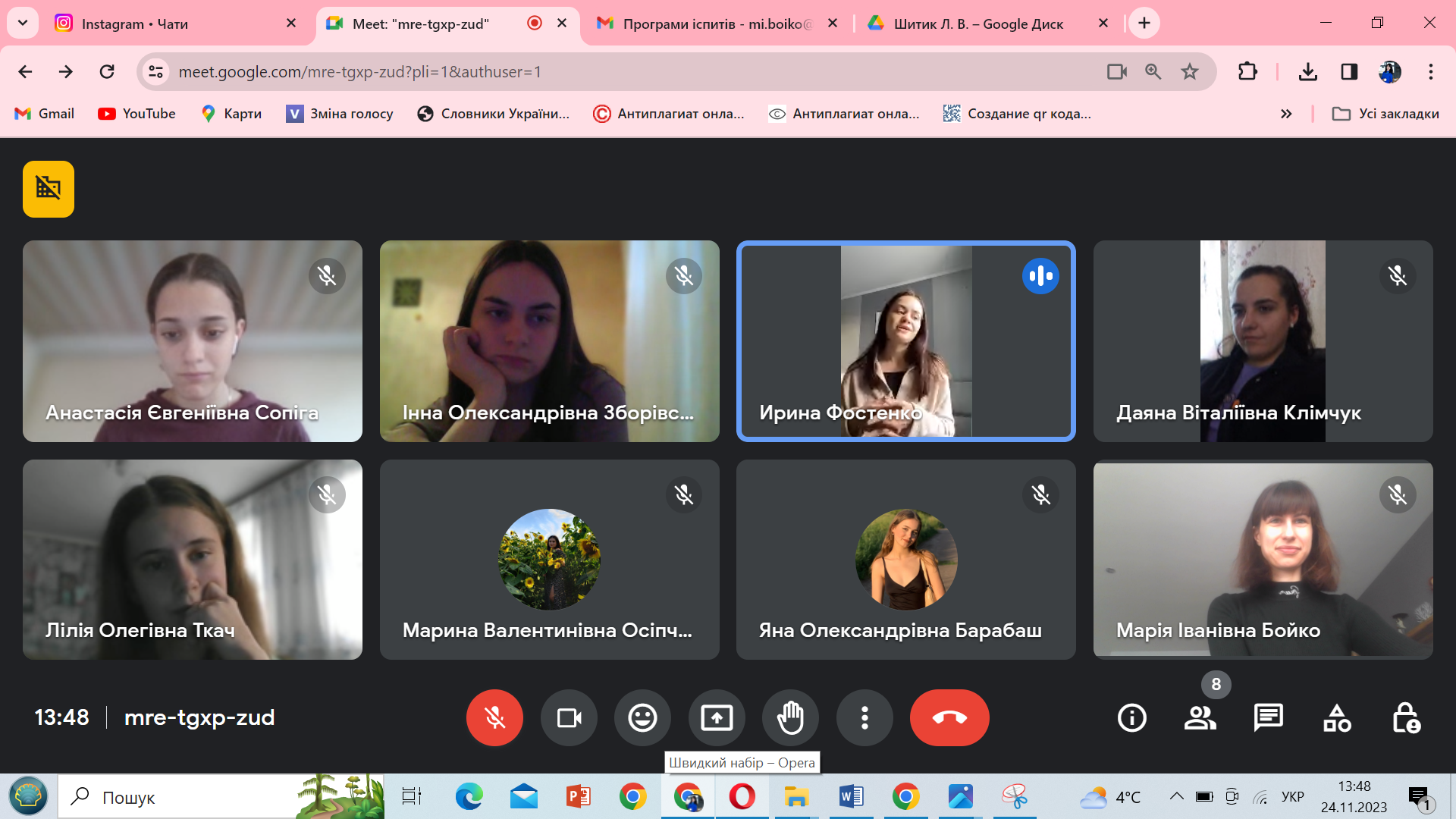Toggle your camera off
Image resolution: width=1456 pixels, height=819 pixels.
point(569,717)
